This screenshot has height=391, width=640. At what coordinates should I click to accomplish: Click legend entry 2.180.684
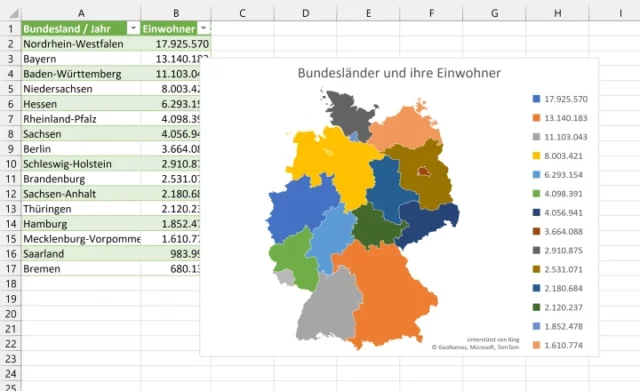(x=558, y=288)
